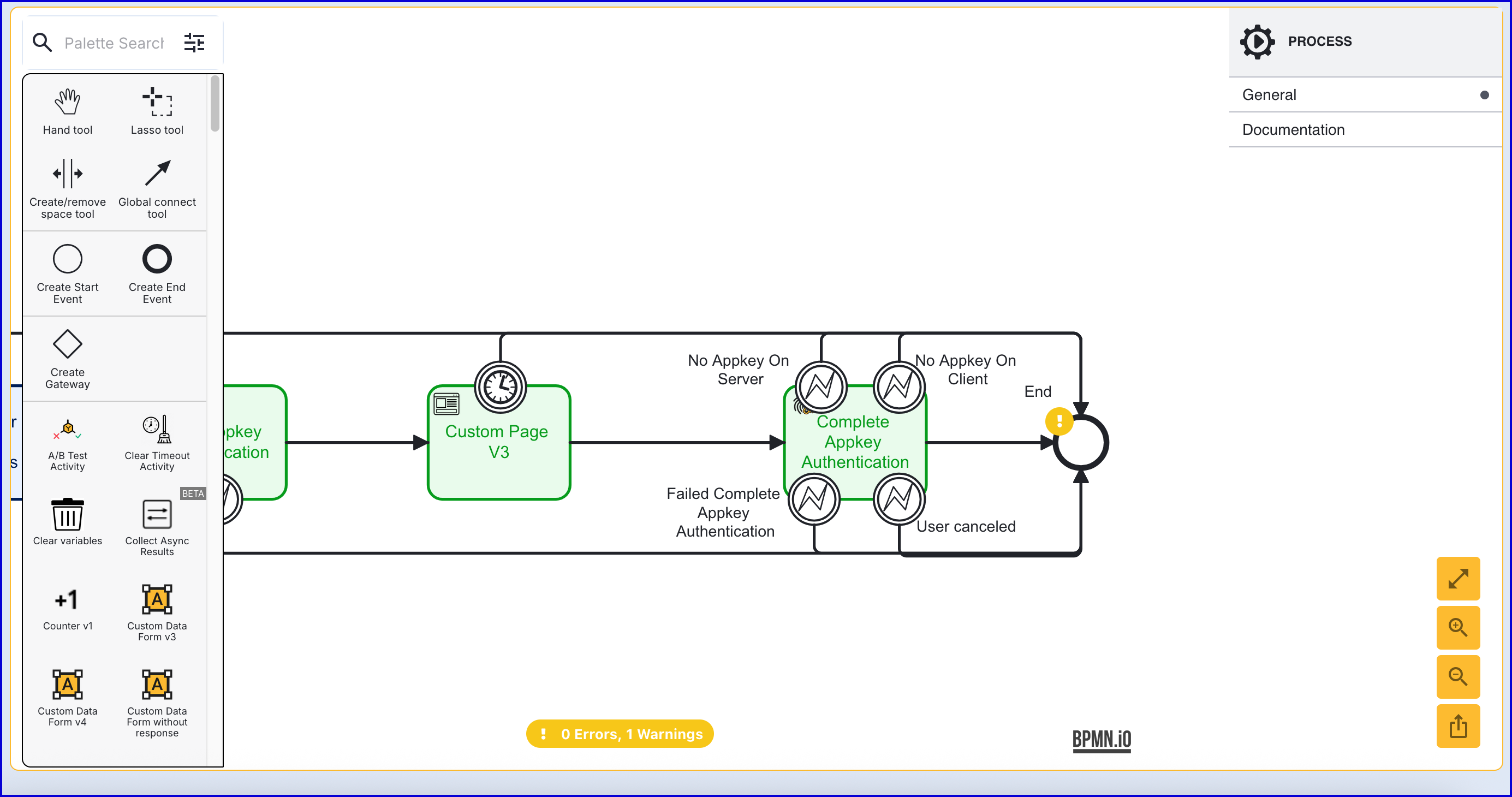Click the zoom out button
Image resolution: width=1512 pixels, height=797 pixels.
tap(1457, 677)
